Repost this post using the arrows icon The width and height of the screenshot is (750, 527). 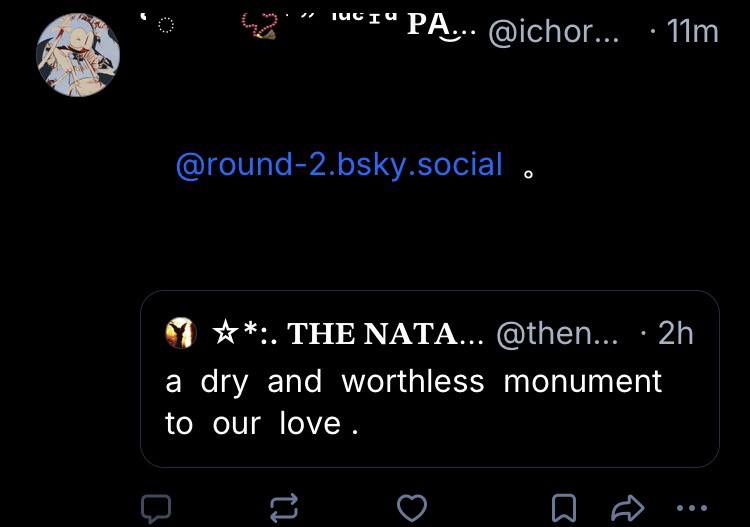[284, 508]
